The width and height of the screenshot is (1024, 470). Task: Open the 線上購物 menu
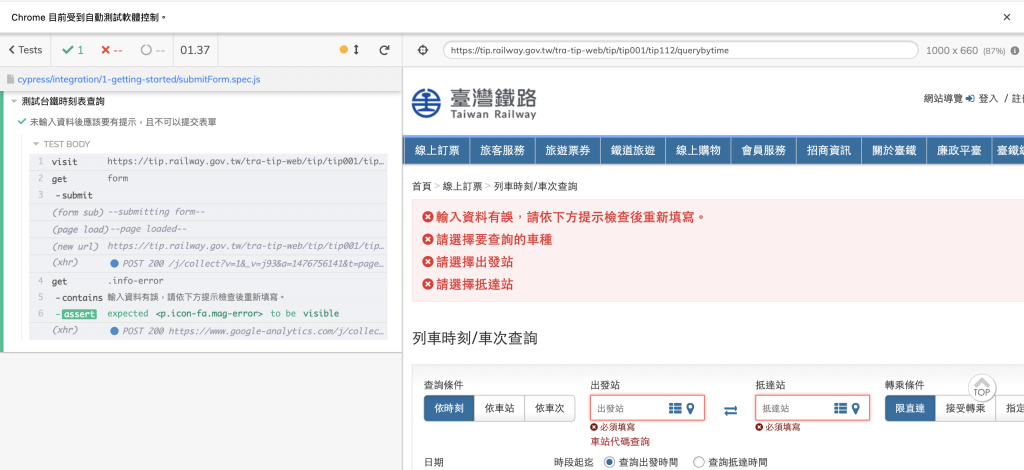[x=698, y=150]
